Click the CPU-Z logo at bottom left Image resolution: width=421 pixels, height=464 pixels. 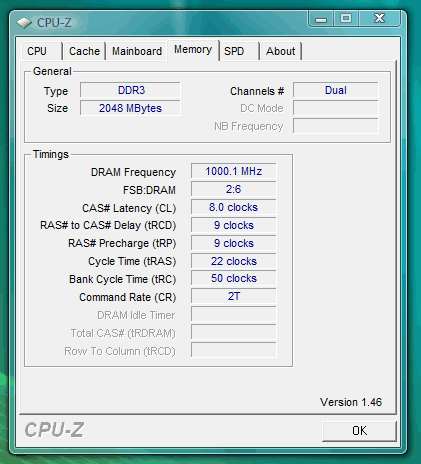pos(54,430)
